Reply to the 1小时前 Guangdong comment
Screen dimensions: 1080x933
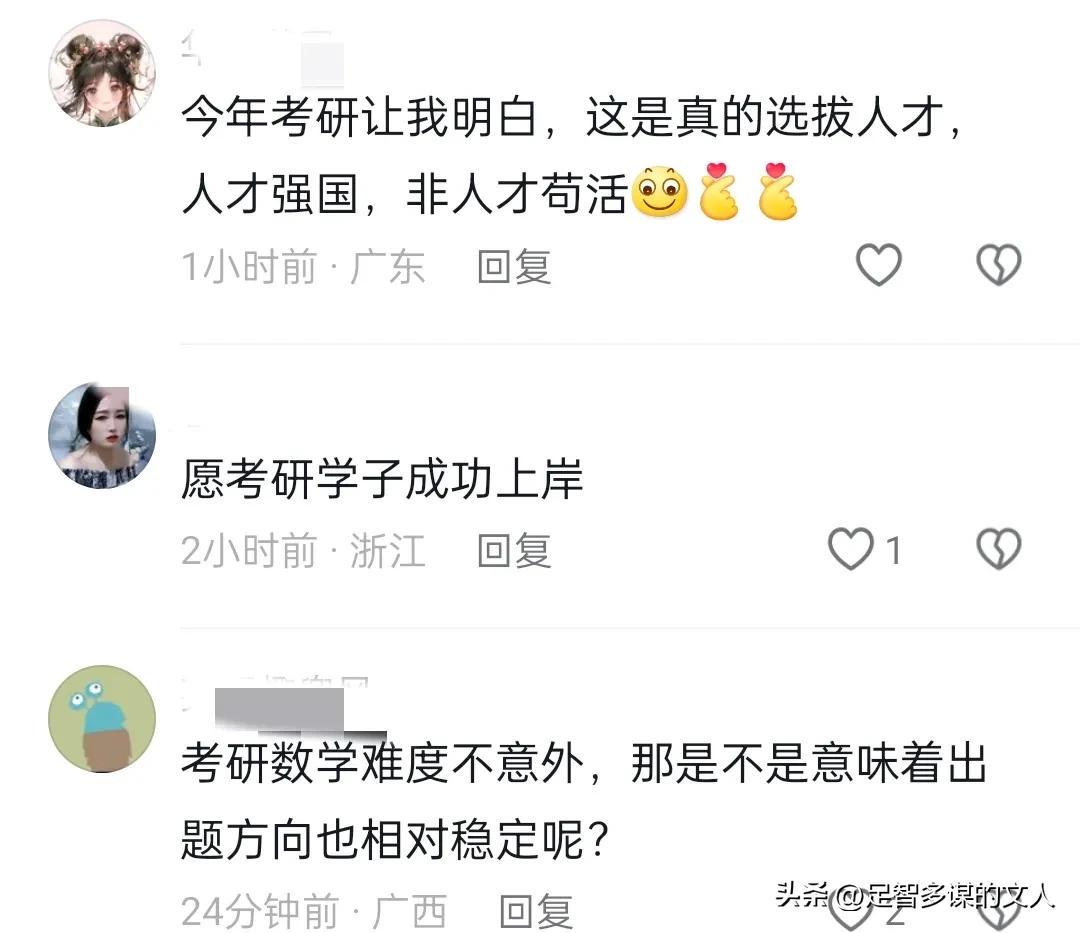click(x=515, y=266)
